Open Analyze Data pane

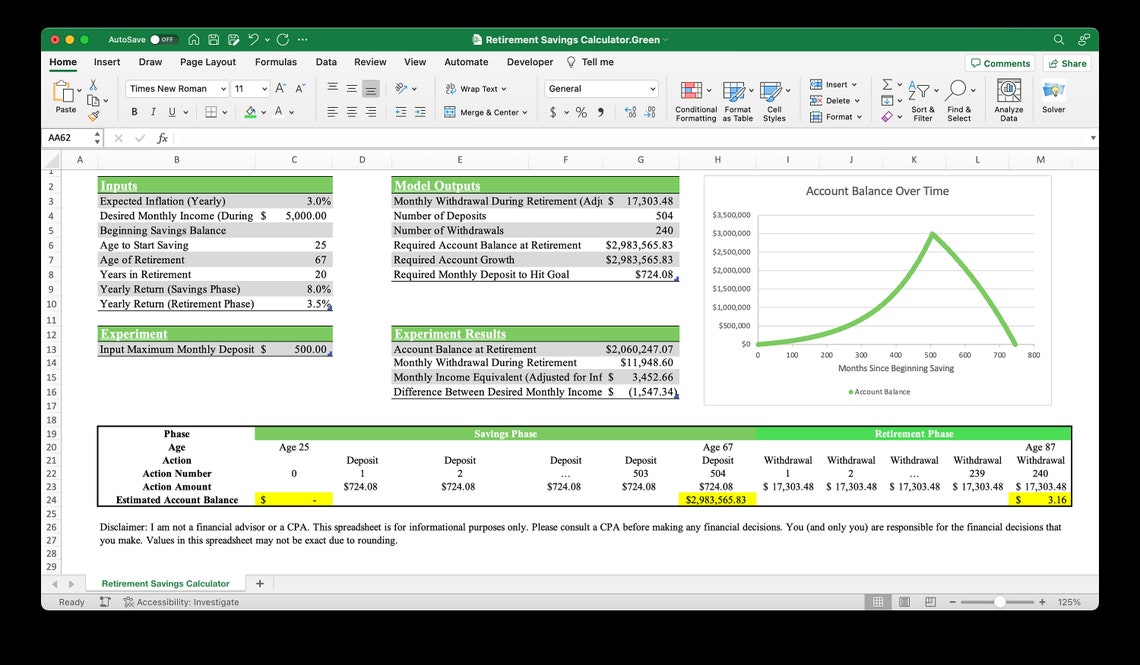[1008, 100]
